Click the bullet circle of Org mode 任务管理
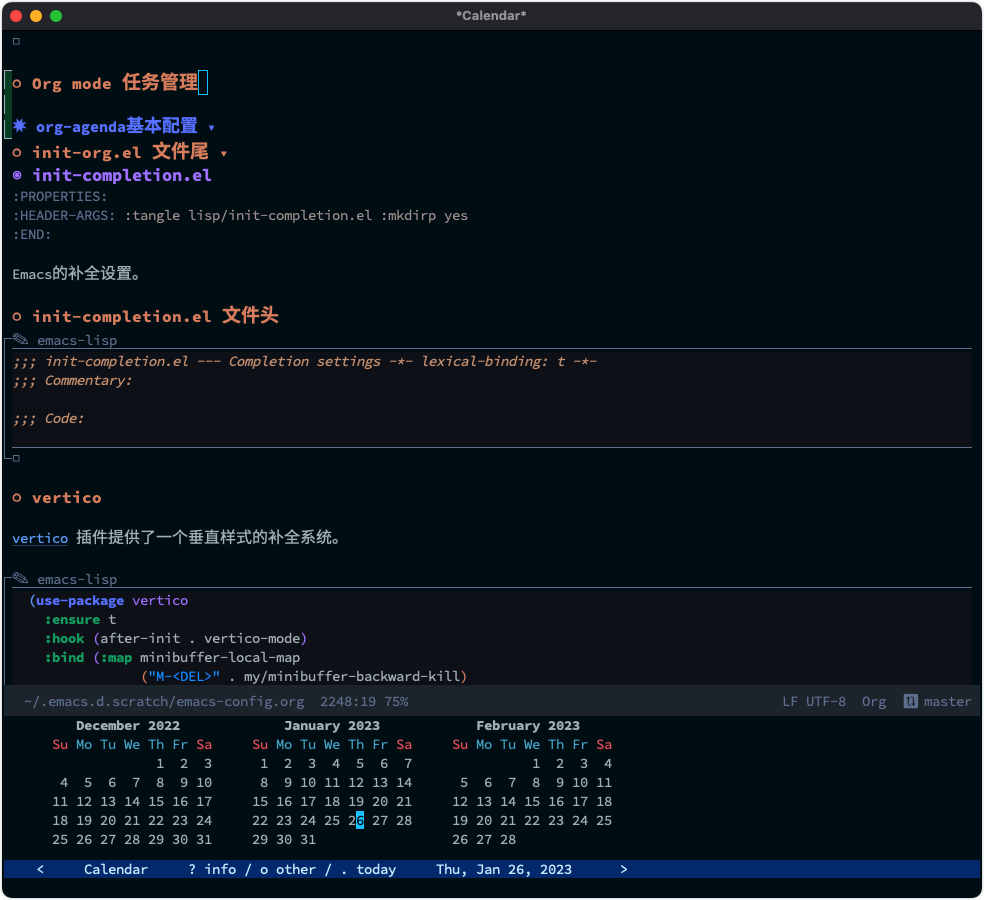This screenshot has height=900, width=984. tap(17, 83)
